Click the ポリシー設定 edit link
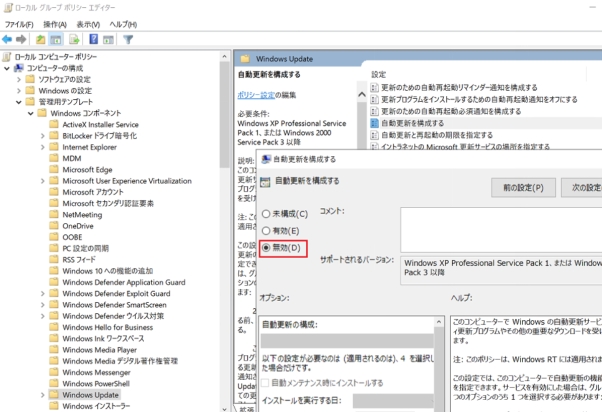Screen dimensions: 602x412 [x=256, y=95]
